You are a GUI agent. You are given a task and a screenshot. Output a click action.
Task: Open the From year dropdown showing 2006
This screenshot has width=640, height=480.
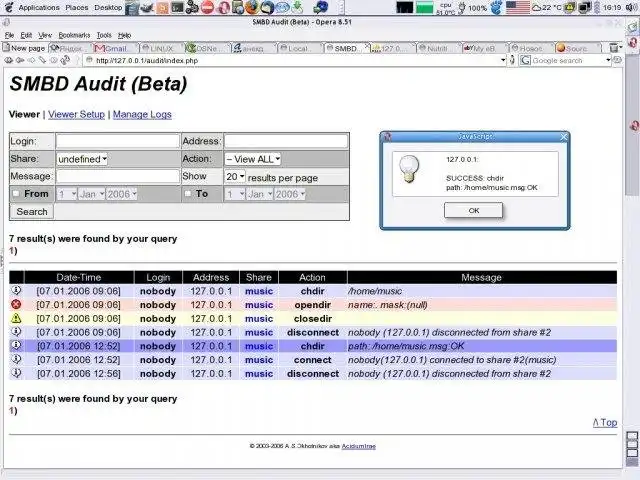tap(122, 194)
